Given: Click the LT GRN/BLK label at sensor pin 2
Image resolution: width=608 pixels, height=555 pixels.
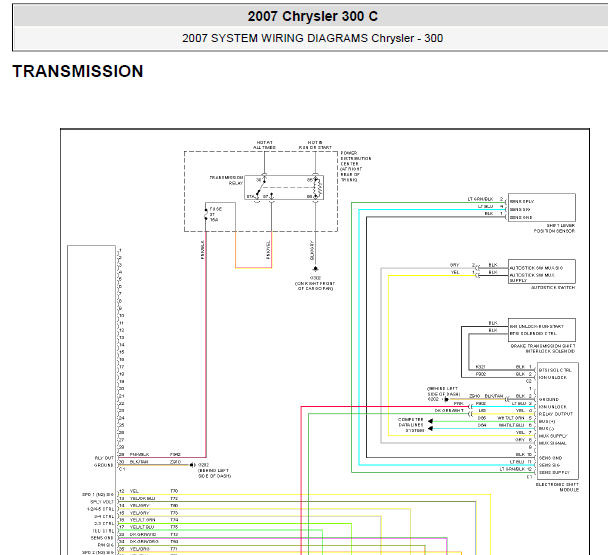Looking at the screenshot, I should point(480,199).
